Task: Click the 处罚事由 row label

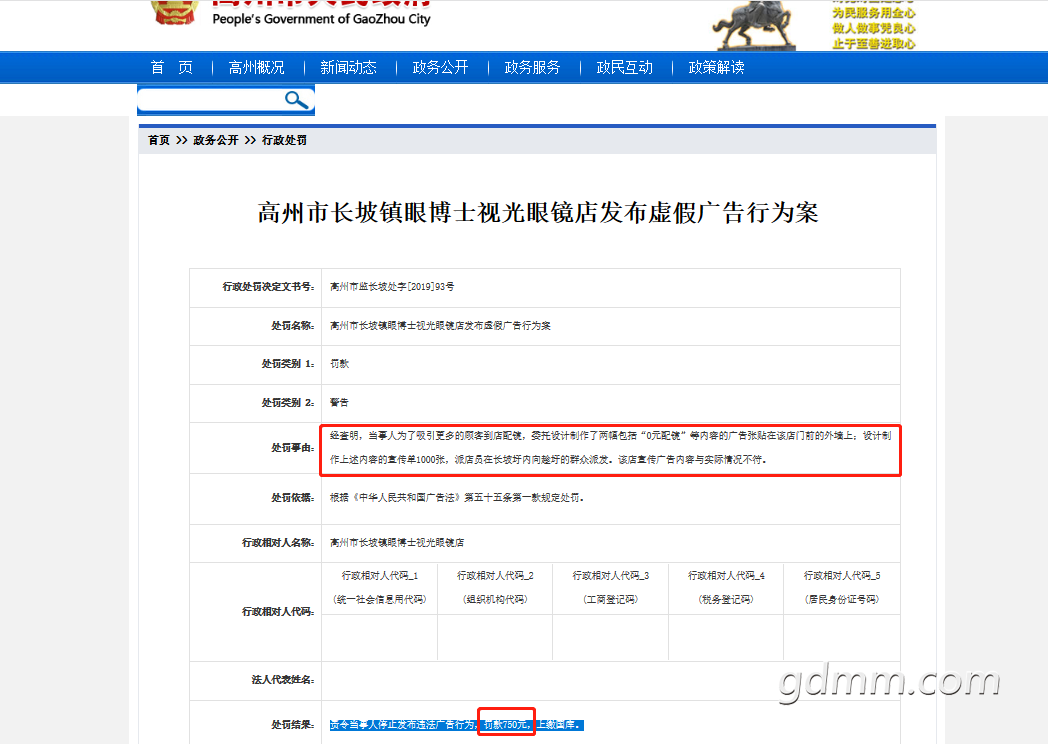Action: [293, 448]
